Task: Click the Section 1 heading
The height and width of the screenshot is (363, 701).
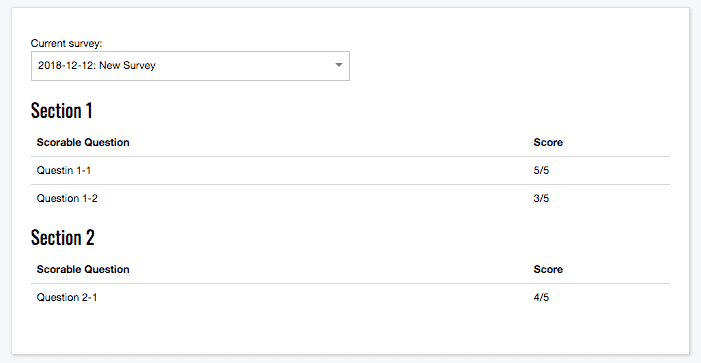Action: (x=62, y=110)
